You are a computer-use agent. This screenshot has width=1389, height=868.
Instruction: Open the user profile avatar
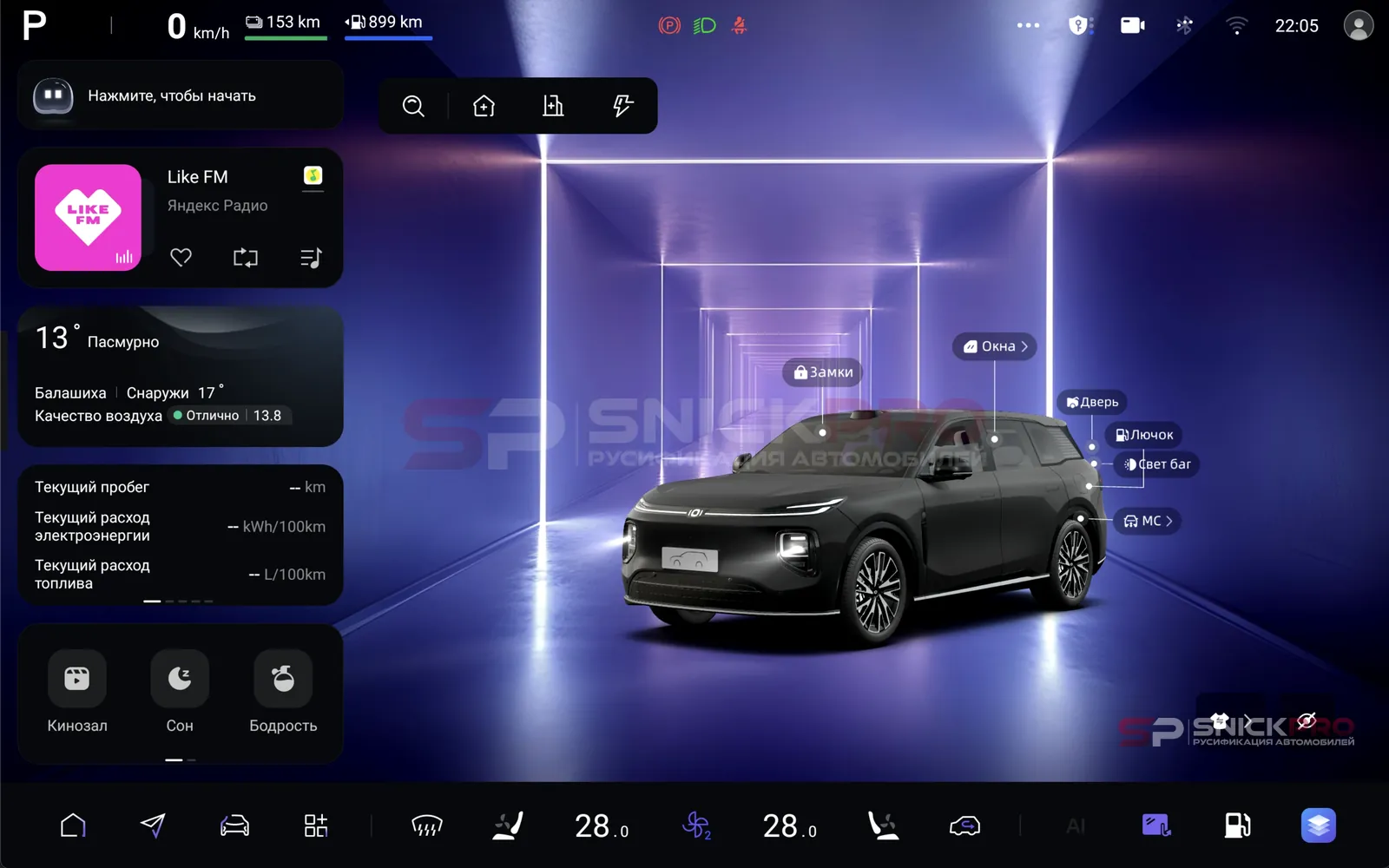pyautogui.click(x=1358, y=25)
